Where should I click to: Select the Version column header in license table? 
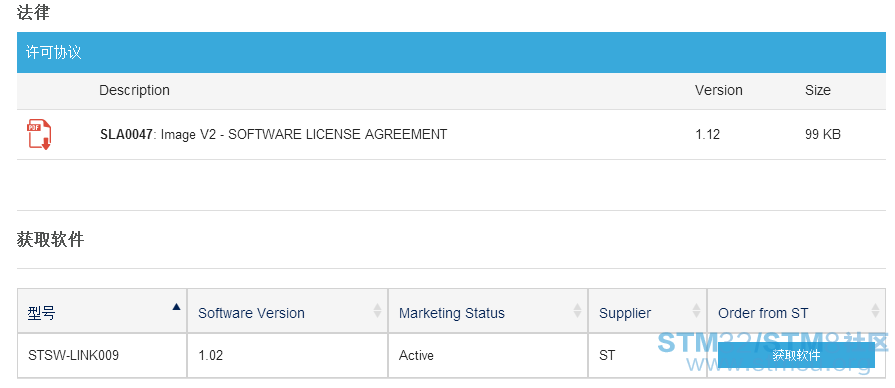[x=719, y=90]
